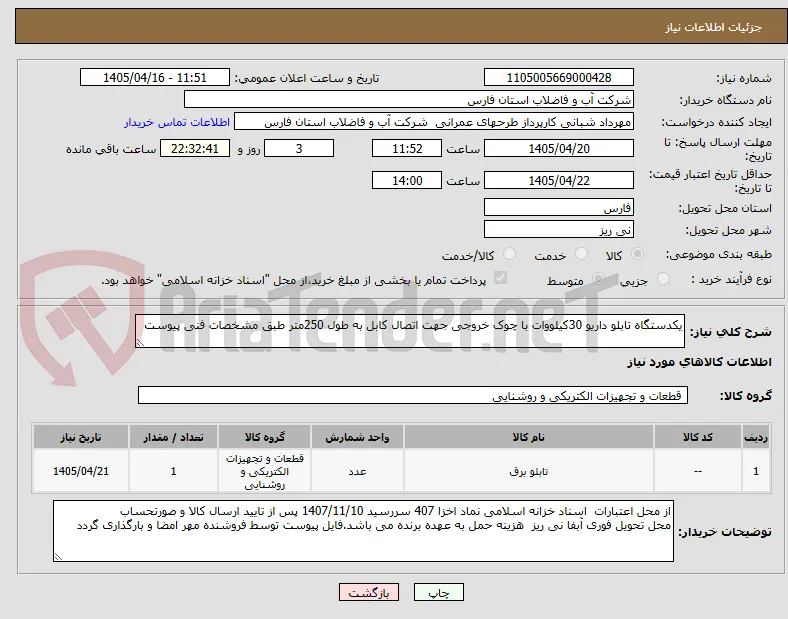This screenshot has width=788, height=619.
Task: Click the buyer notes textarea
Action: [x=363, y=531]
